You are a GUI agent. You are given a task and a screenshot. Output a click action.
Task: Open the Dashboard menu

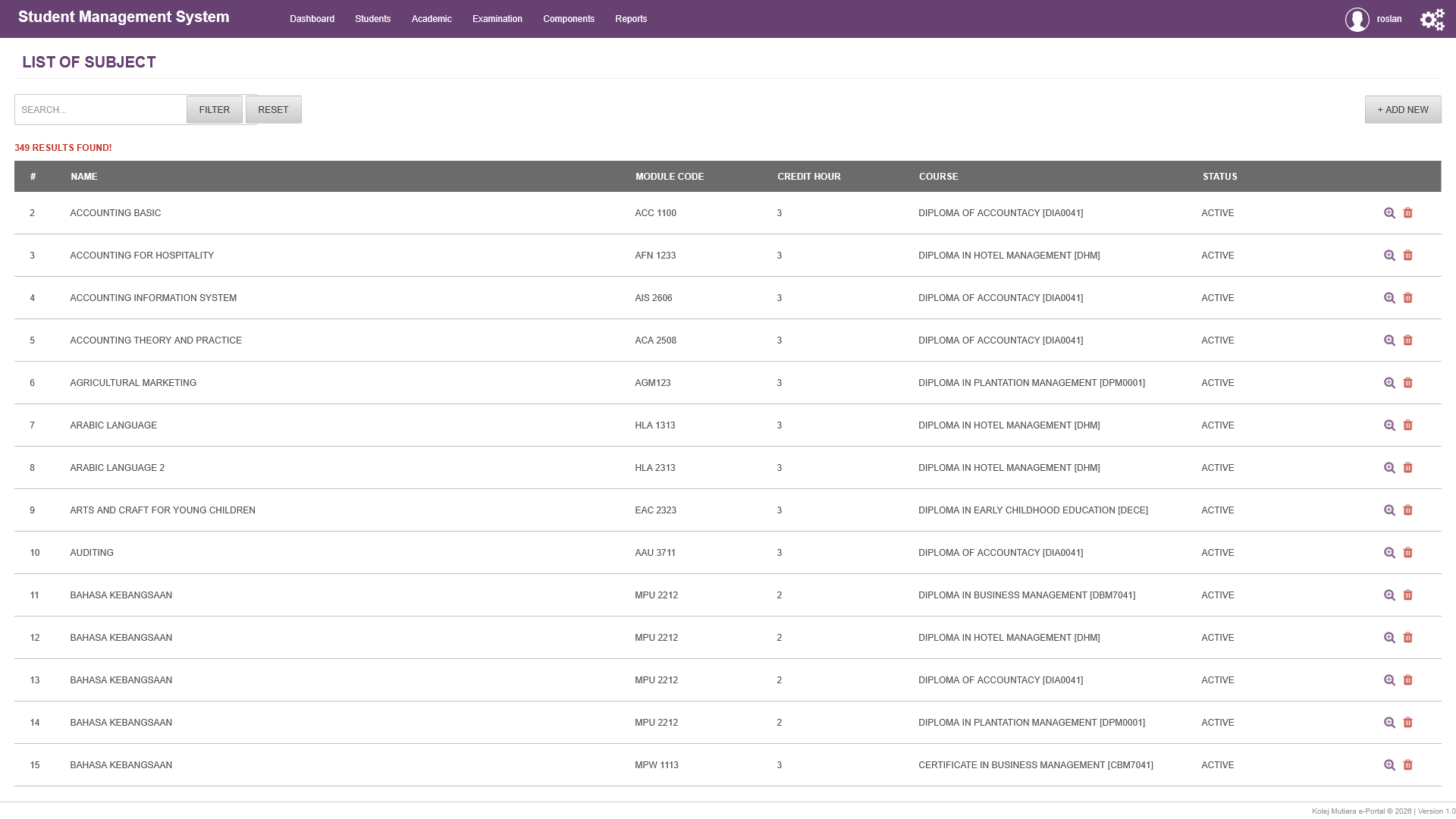point(312,19)
